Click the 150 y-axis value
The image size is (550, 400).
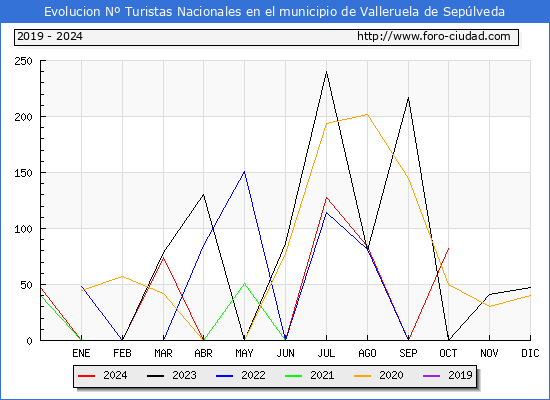coord(23,173)
